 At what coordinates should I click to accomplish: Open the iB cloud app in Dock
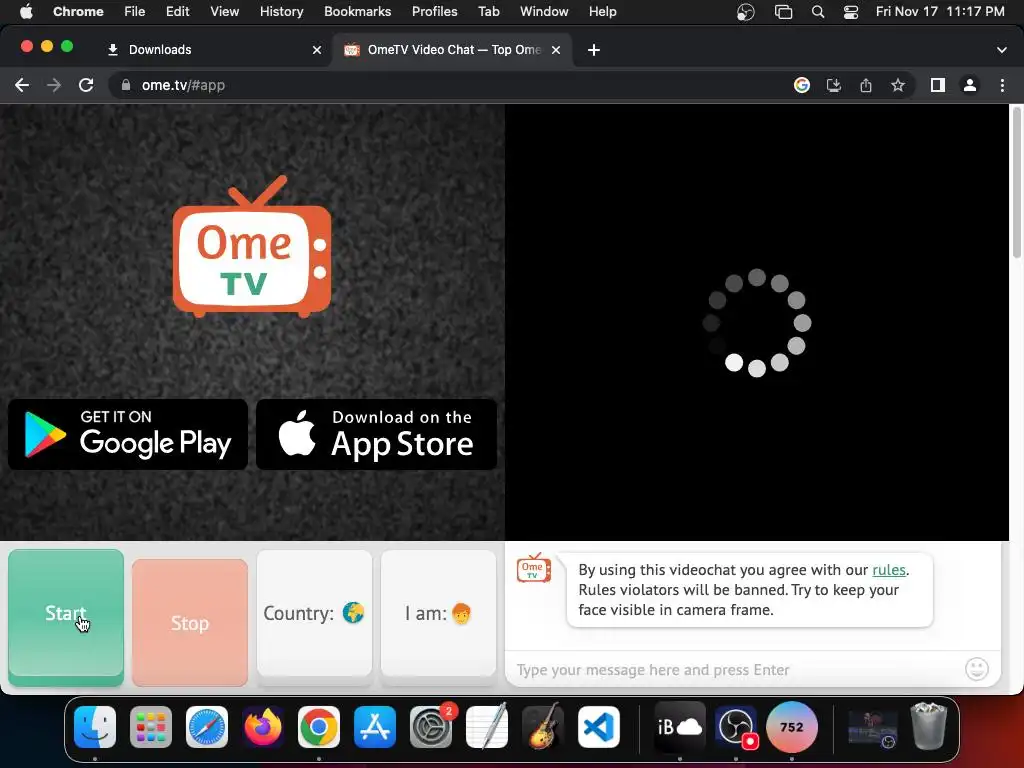680,726
